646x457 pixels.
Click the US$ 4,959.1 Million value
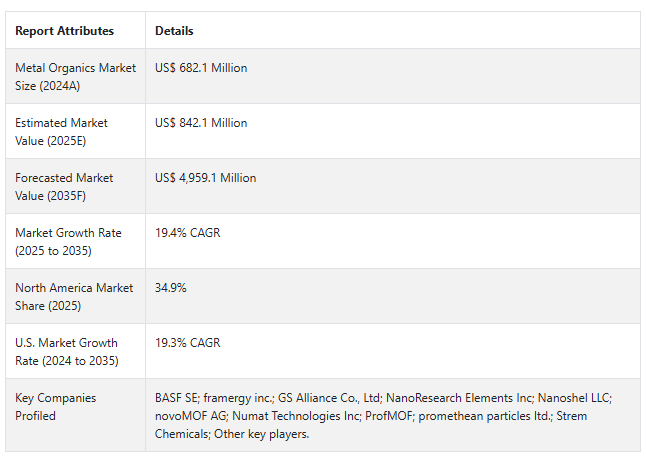205,178
